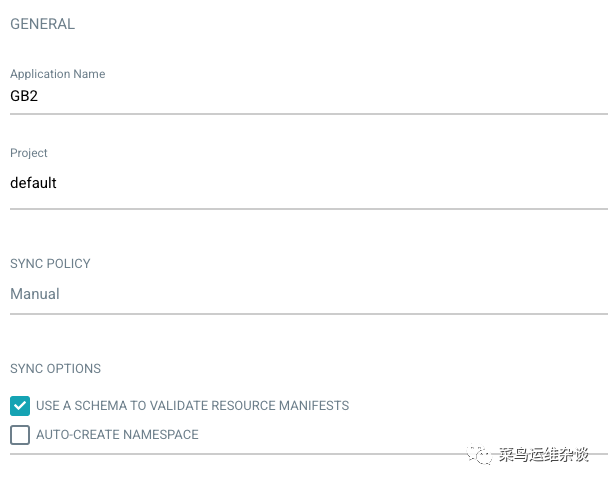Open the Project 'default' selector
608x482 pixels.
coord(309,183)
